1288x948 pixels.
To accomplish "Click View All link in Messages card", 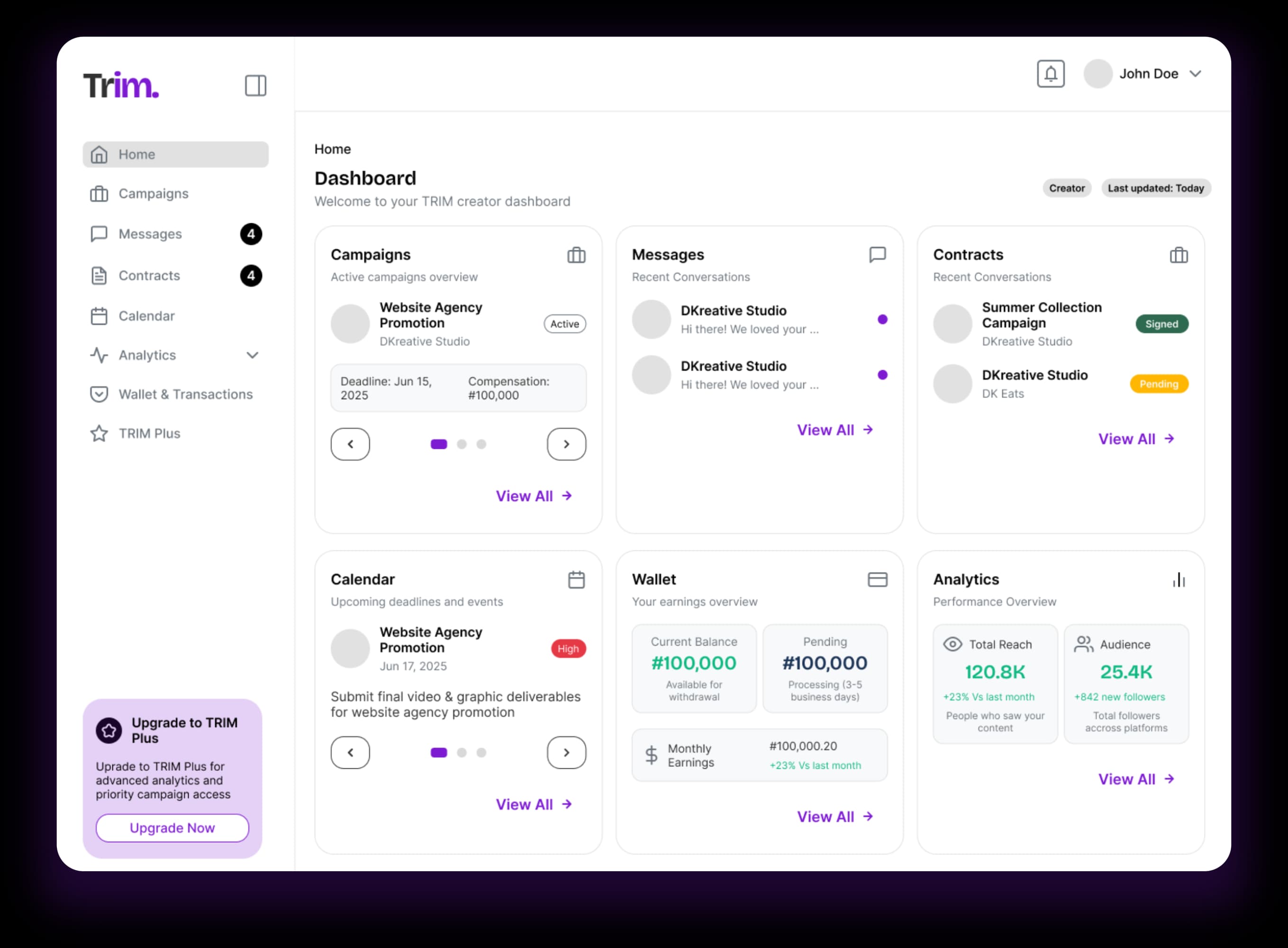I will point(834,430).
